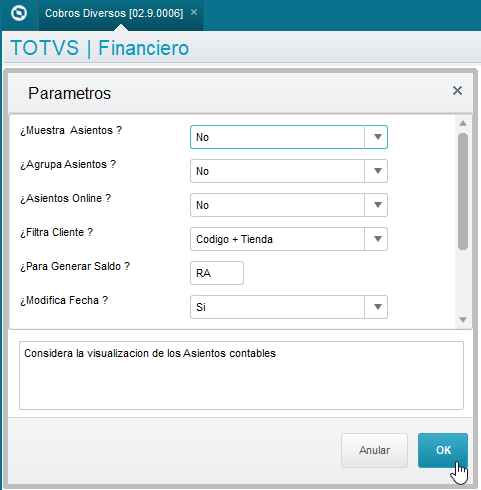The image size is (481, 490).
Task: Open Muestra Asientos dropdown arrow
Action: click(x=377, y=137)
